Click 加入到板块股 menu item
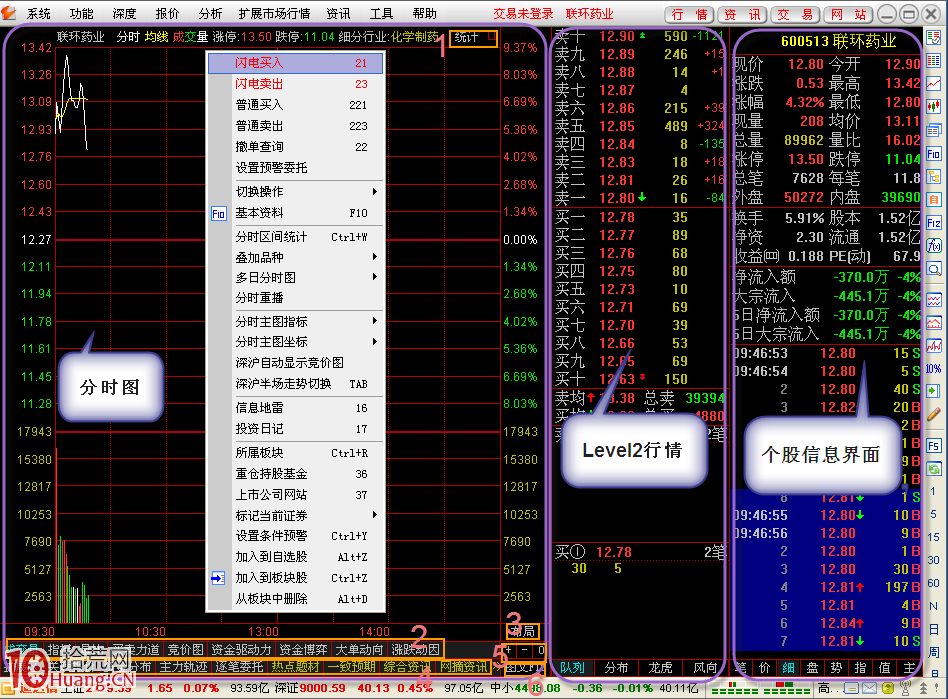 pyautogui.click(x=295, y=578)
